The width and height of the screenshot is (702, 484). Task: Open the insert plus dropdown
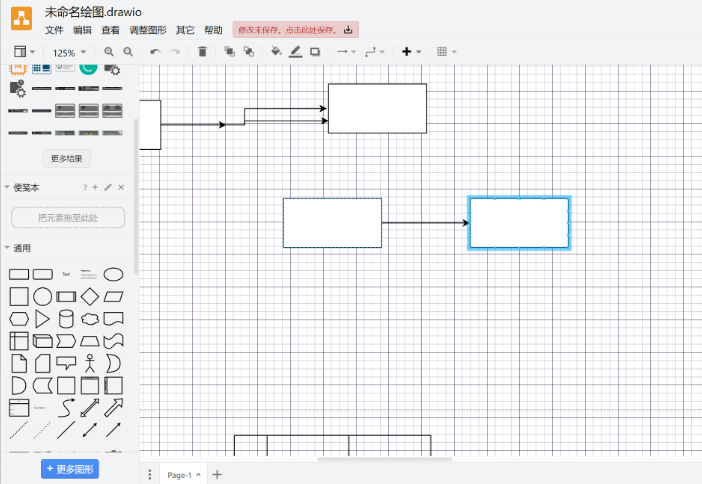[411, 52]
